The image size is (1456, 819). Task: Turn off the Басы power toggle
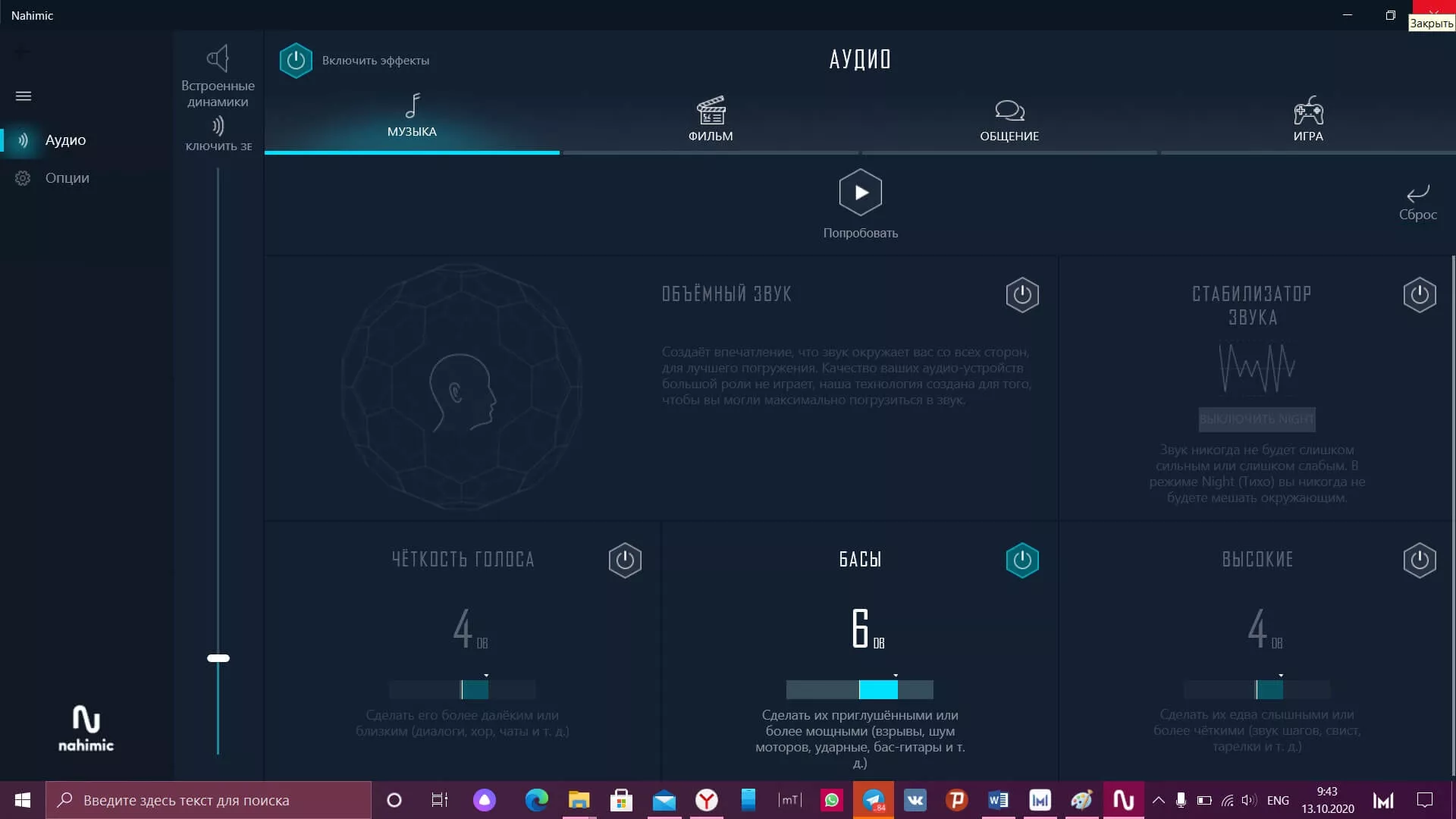pyautogui.click(x=1021, y=560)
